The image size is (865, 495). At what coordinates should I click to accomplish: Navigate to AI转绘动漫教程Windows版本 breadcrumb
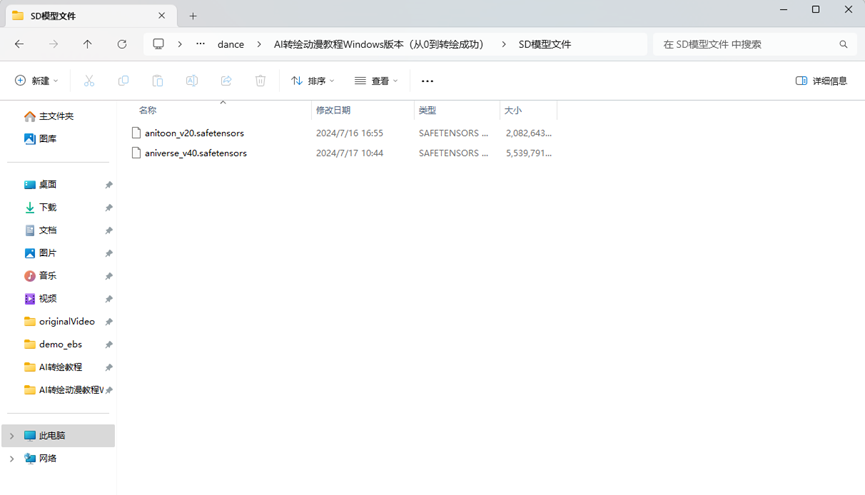pyautogui.click(x=378, y=44)
